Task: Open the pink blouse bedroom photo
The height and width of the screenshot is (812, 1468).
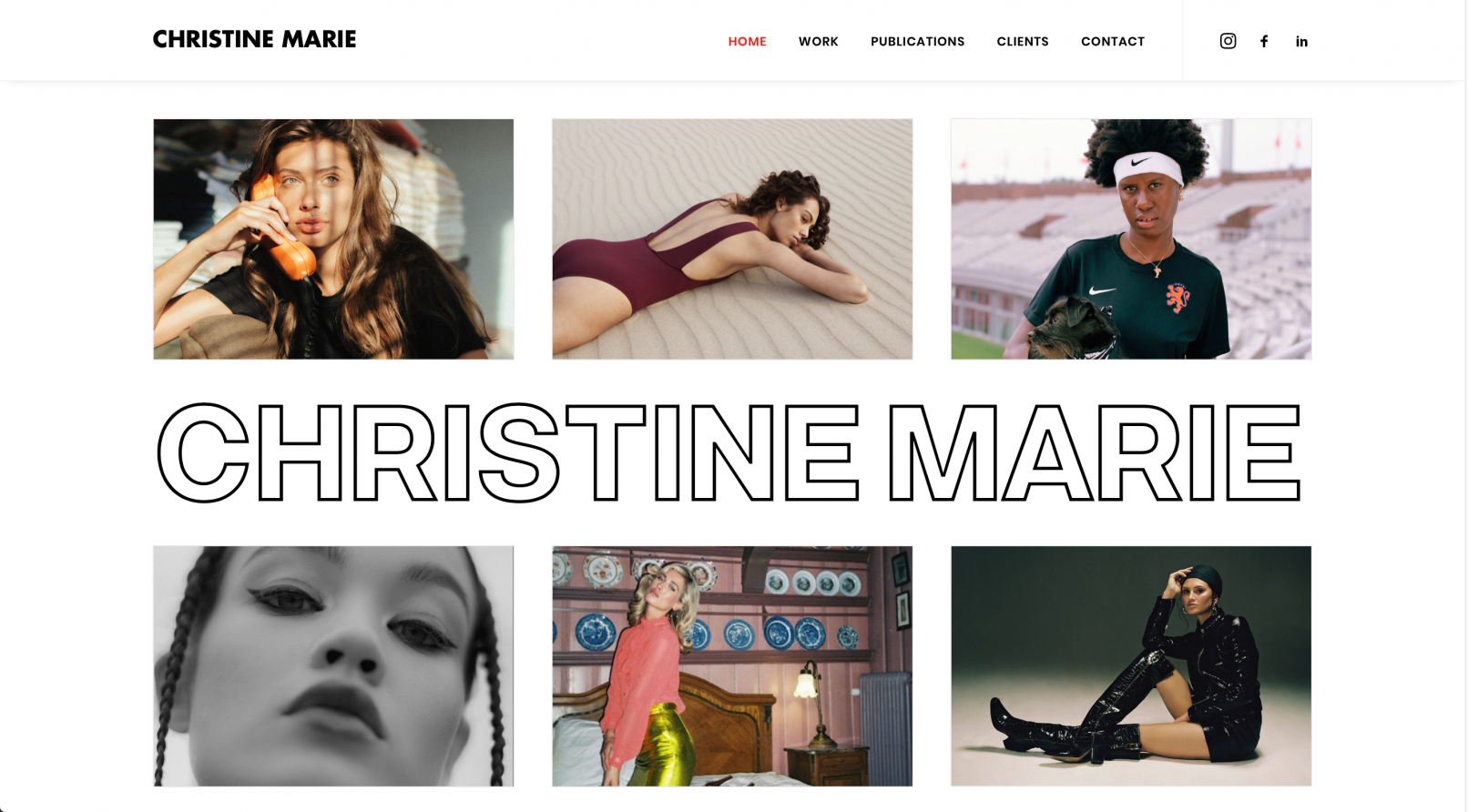Action: click(x=732, y=665)
